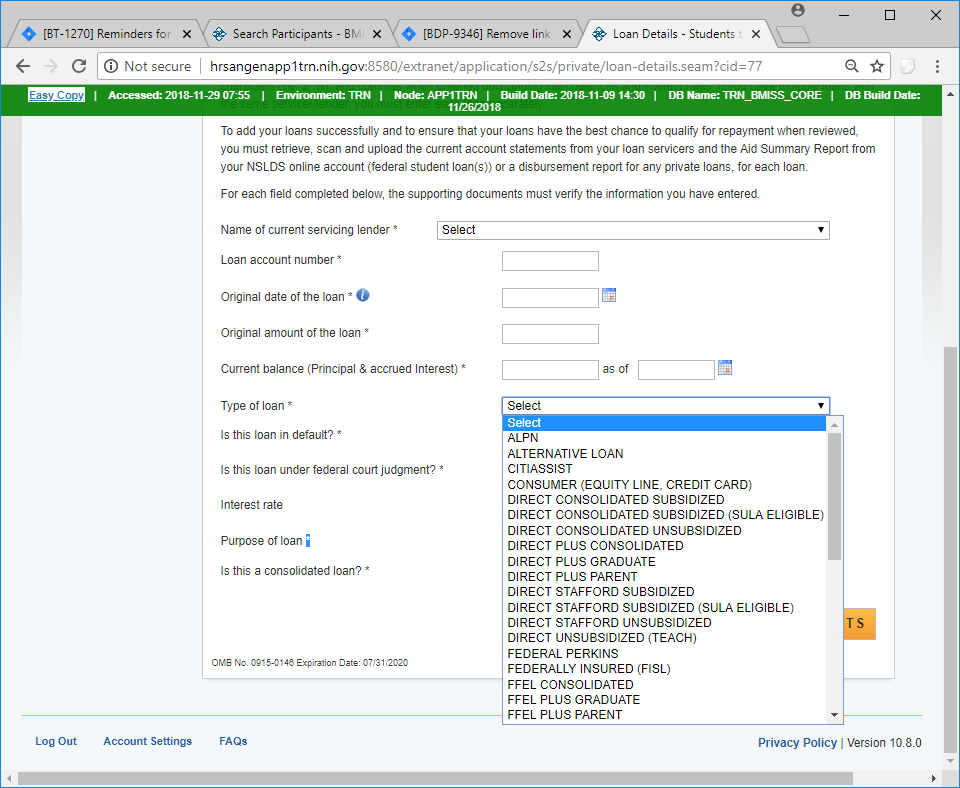Open the FAQs link
This screenshot has width=960, height=788.
click(233, 741)
